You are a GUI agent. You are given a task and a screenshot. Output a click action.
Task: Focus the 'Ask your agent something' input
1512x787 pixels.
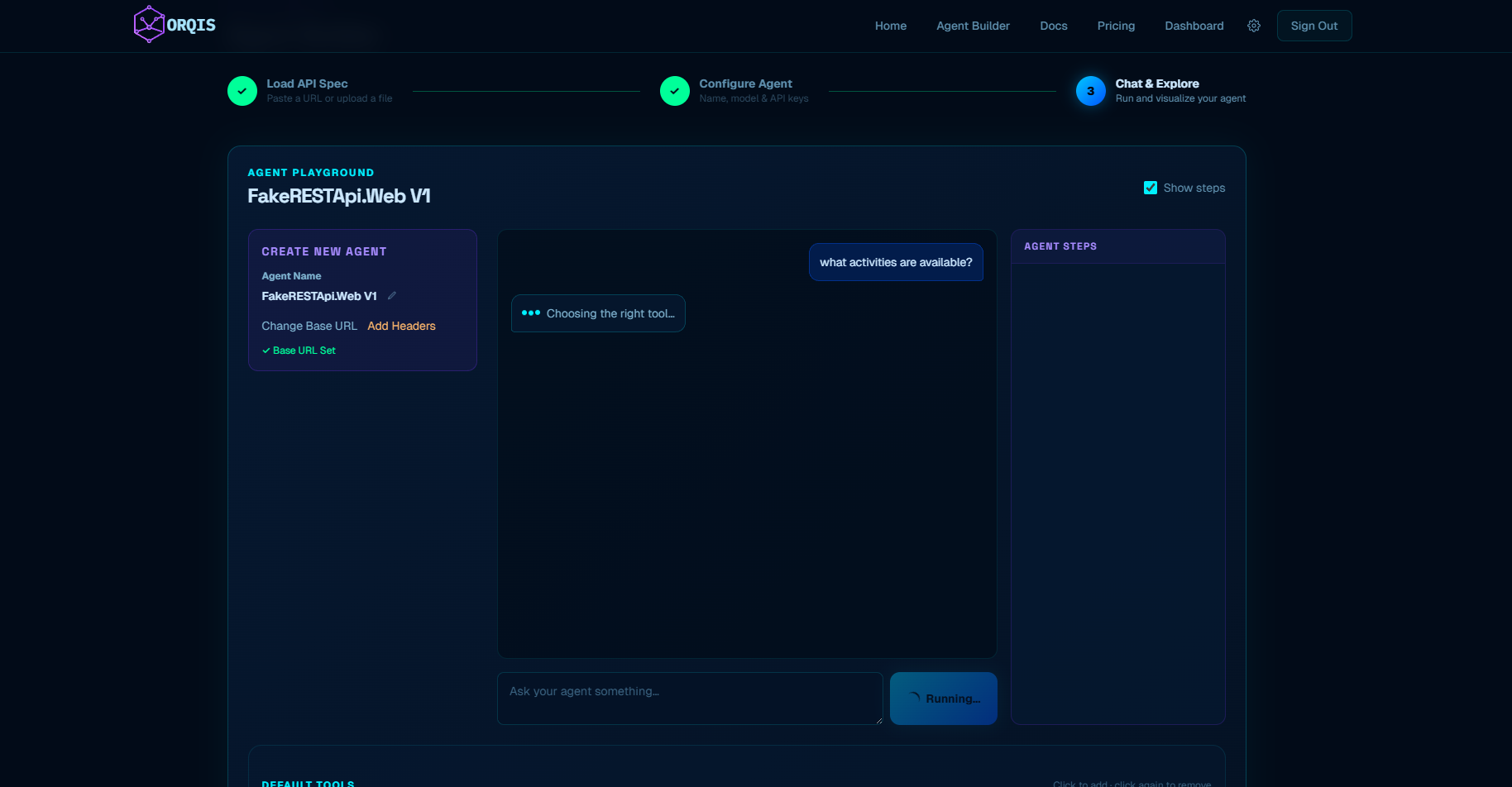690,699
